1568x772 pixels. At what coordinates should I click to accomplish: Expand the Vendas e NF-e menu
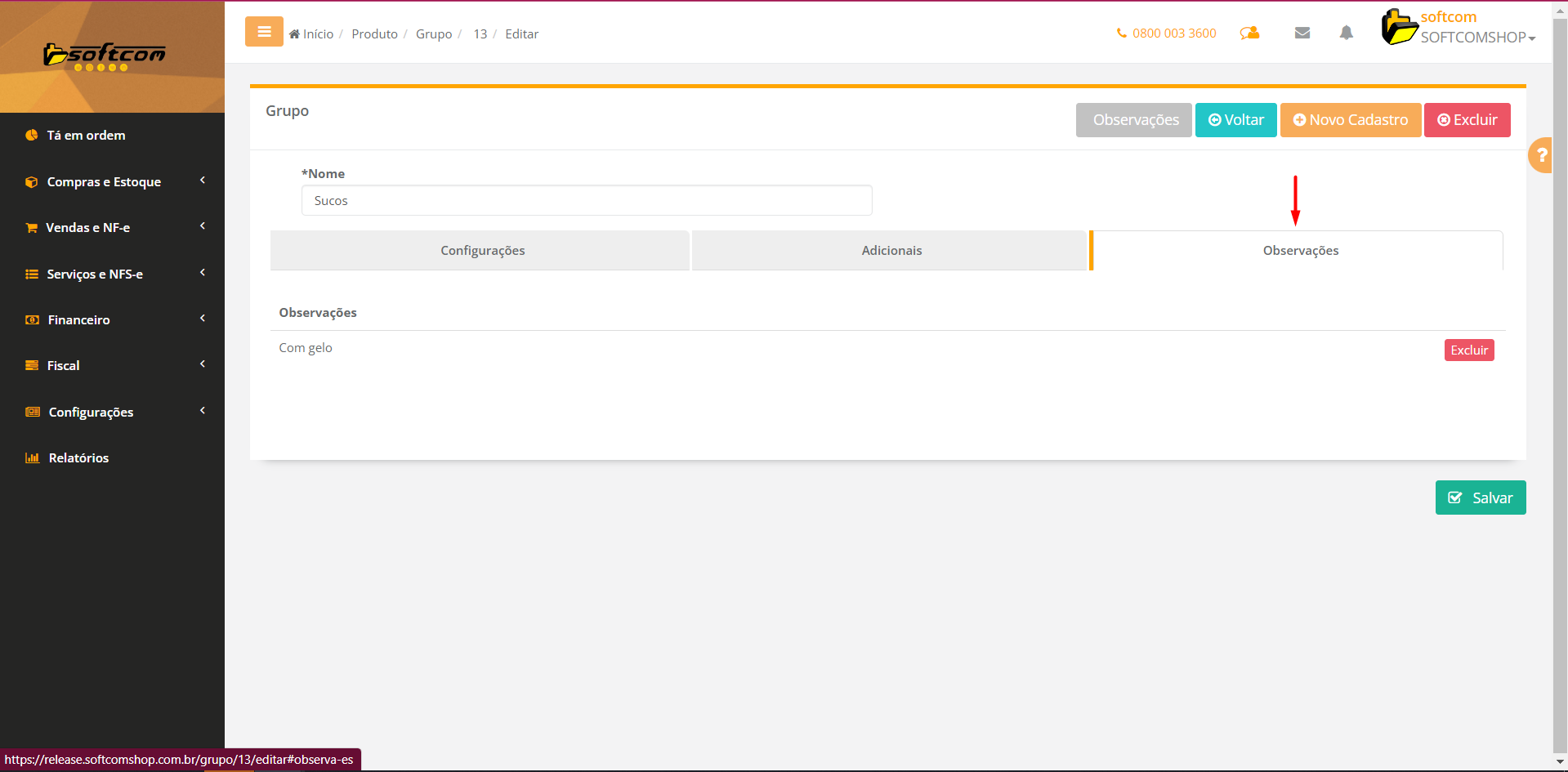coord(88,228)
